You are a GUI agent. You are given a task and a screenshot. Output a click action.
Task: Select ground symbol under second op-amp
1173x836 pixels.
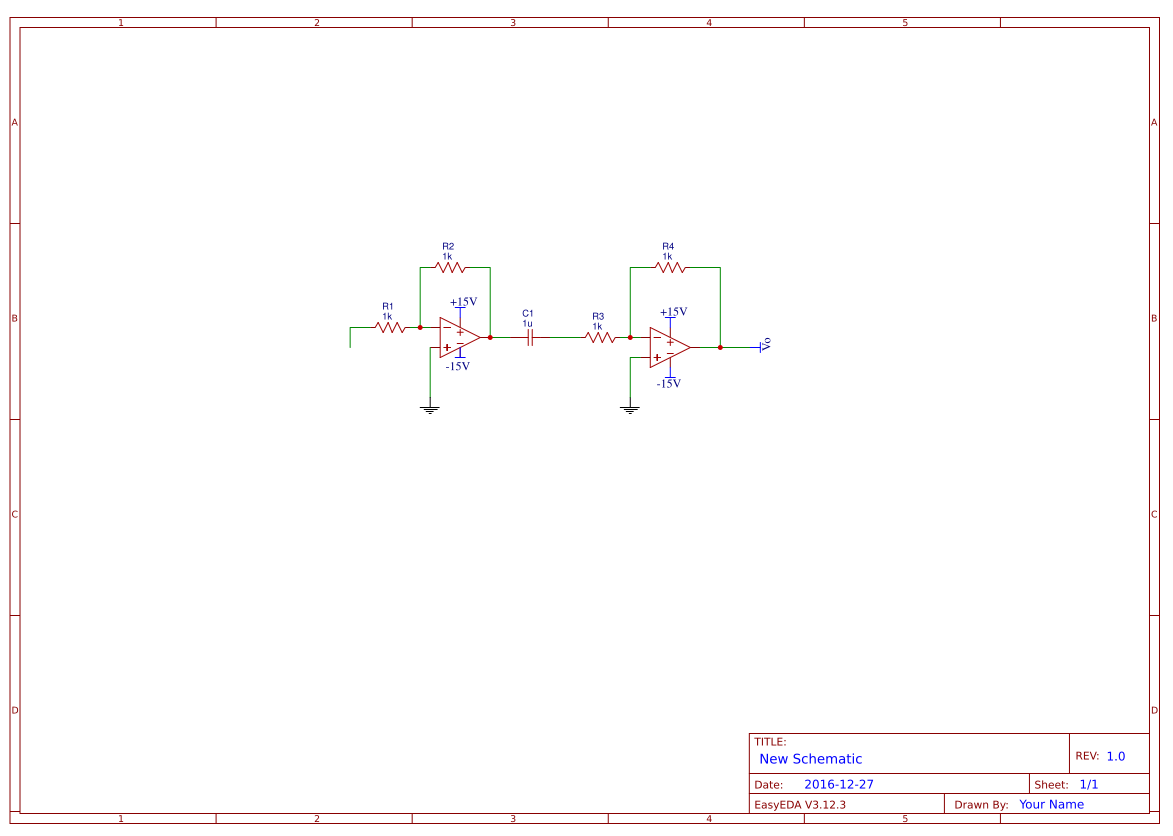(630, 409)
